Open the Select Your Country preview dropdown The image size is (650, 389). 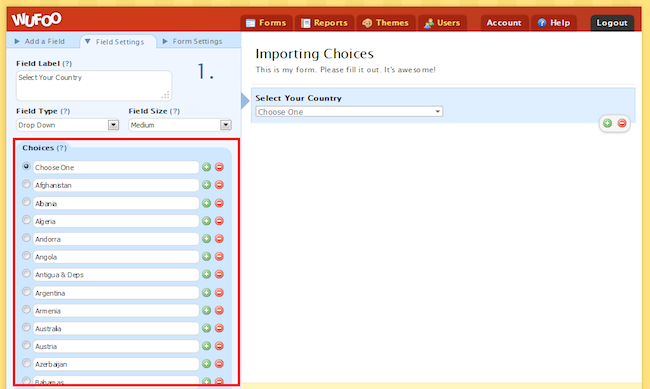coord(349,112)
